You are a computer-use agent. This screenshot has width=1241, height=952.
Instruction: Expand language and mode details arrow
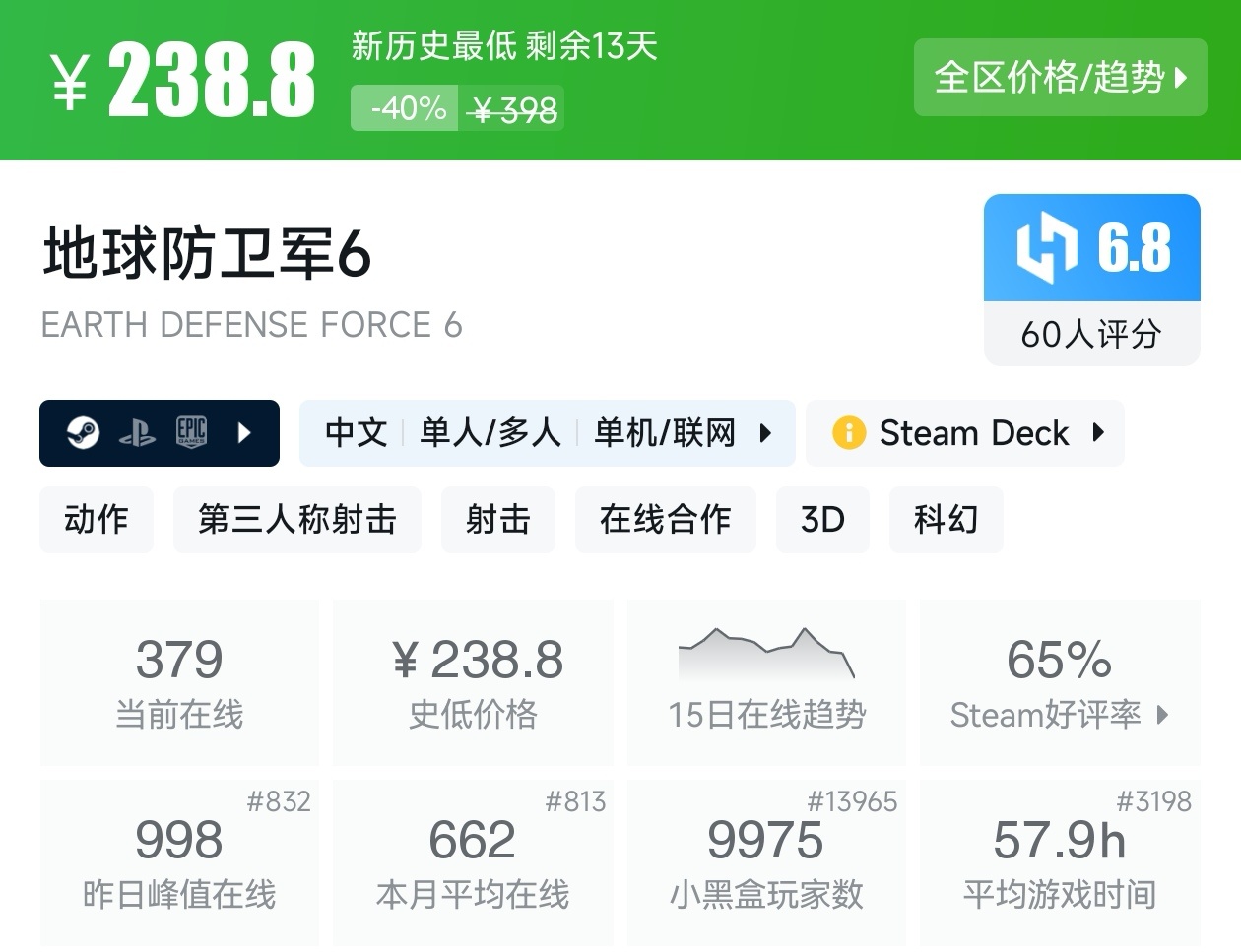click(x=765, y=433)
